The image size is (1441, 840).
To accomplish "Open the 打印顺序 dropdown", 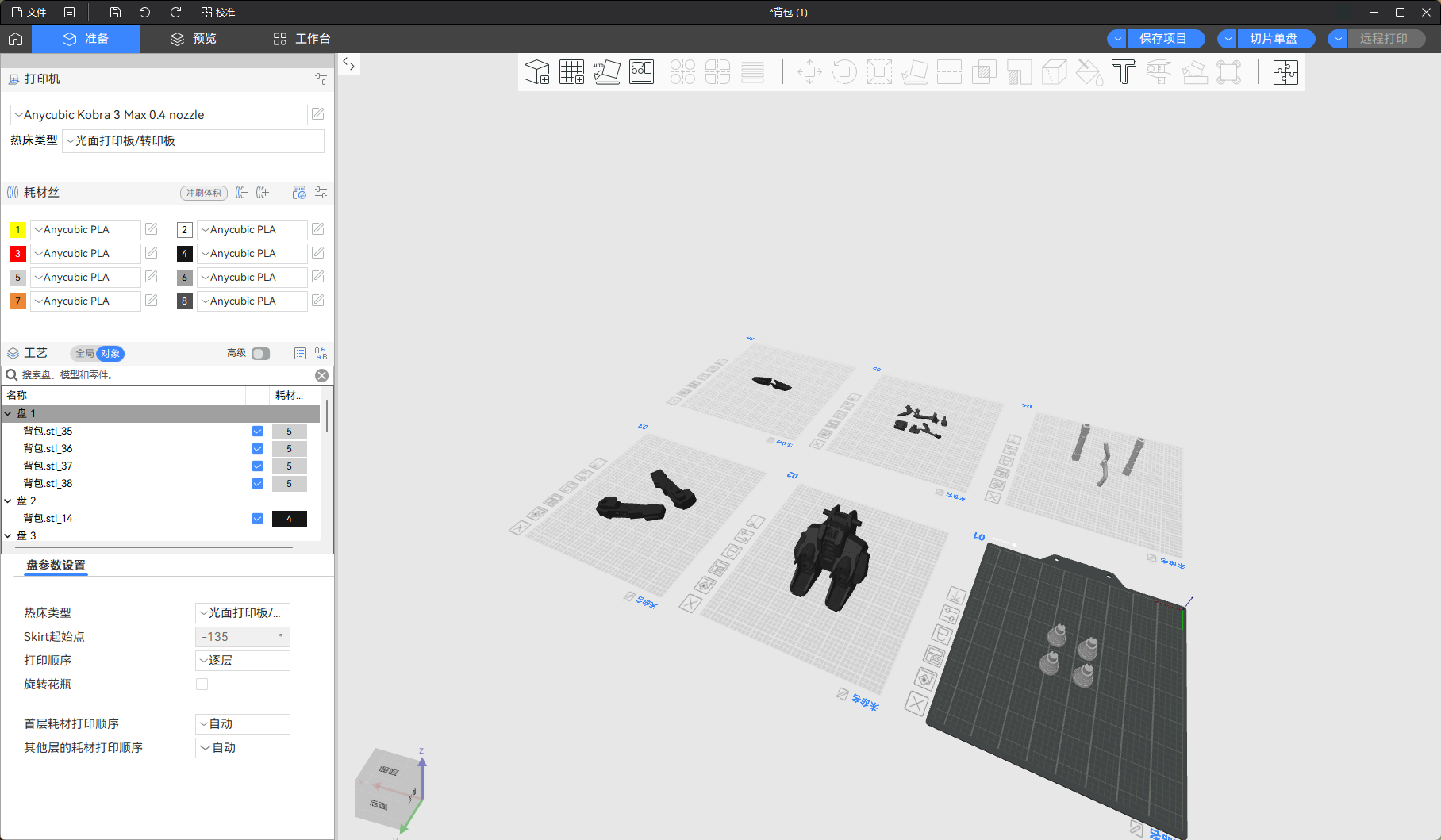I will [x=243, y=661].
